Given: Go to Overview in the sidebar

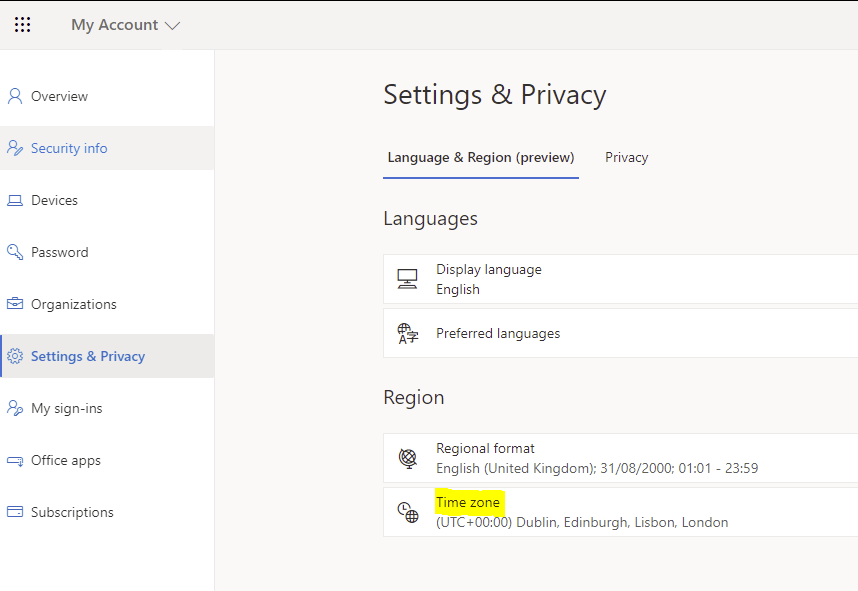Looking at the screenshot, I should click(107, 96).
